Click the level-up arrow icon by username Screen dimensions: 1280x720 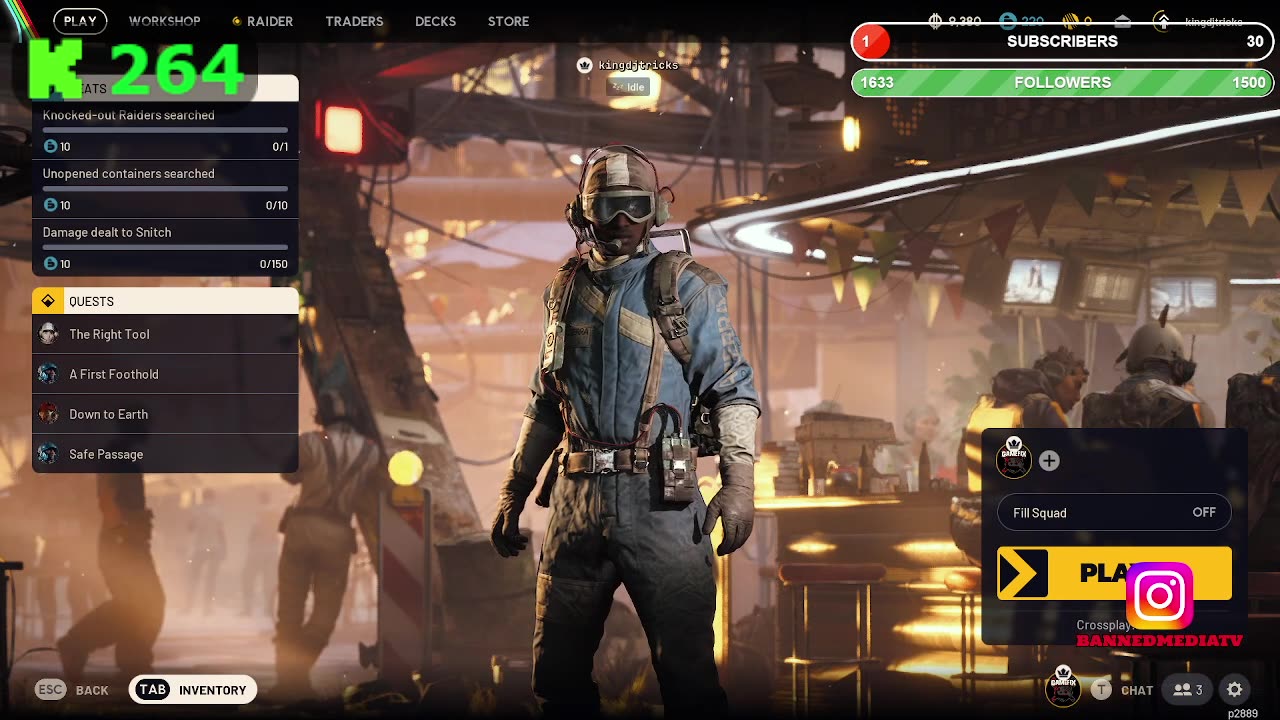1162,21
